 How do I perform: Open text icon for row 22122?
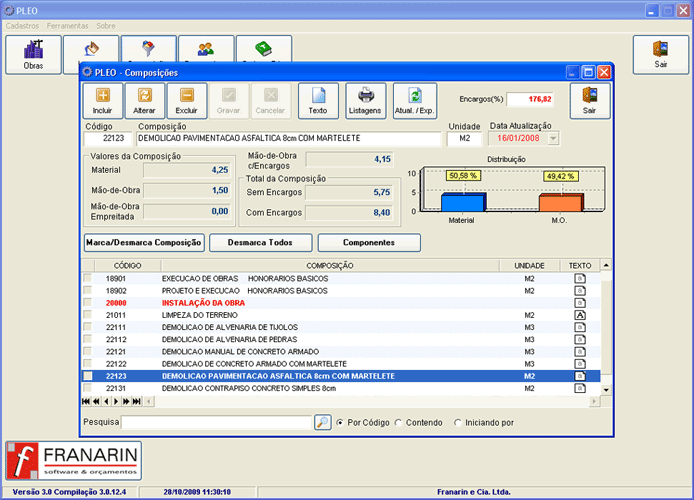pos(580,364)
